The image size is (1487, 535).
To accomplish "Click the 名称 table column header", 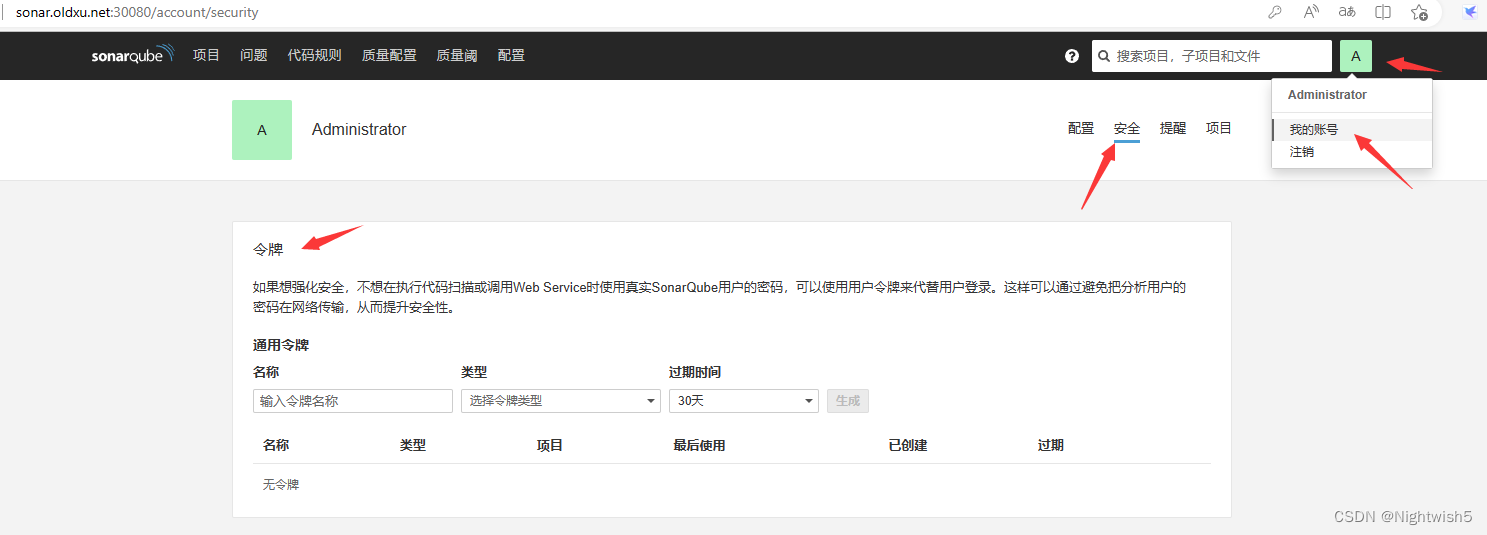I will click(276, 445).
